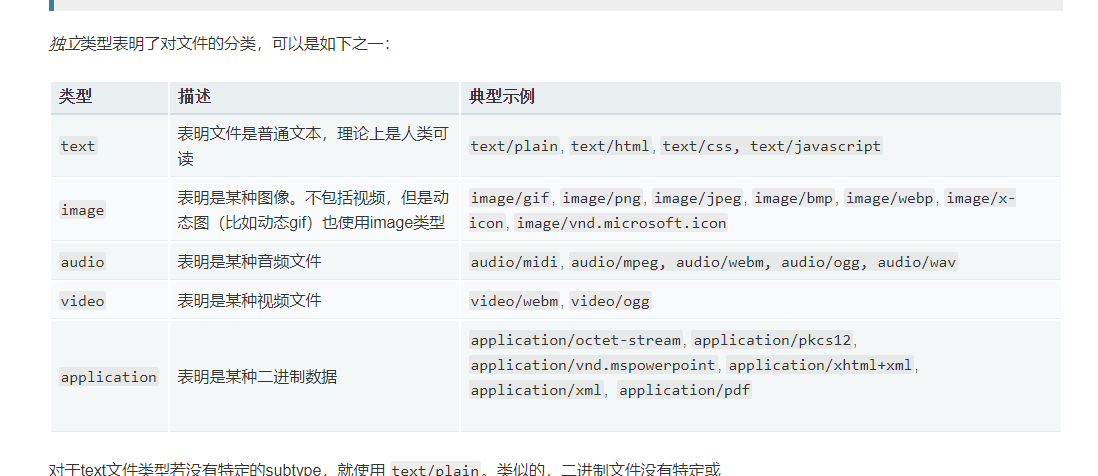
Task: Click the audio/midi code example
Action: pyautogui.click(x=515, y=262)
